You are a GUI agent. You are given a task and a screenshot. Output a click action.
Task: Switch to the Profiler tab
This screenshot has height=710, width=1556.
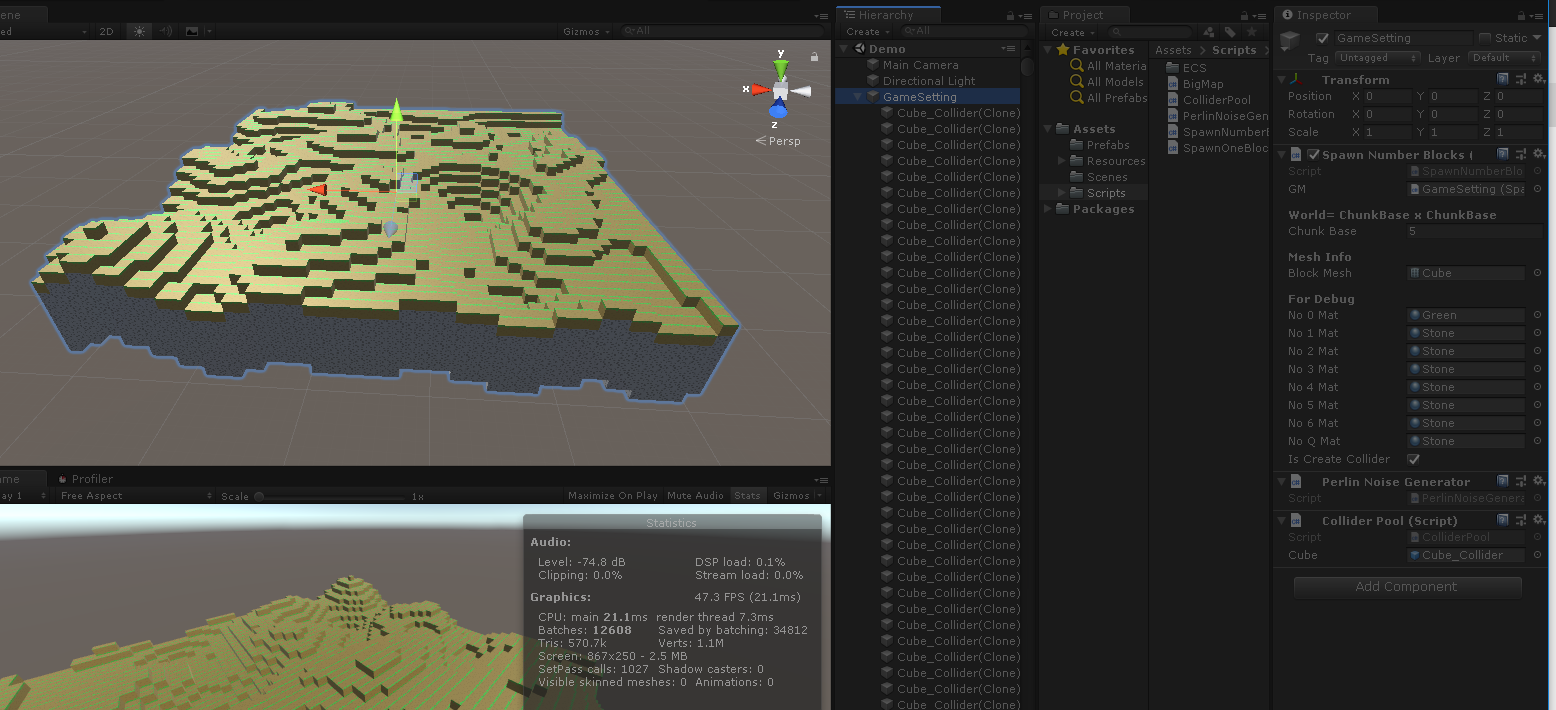pos(85,479)
